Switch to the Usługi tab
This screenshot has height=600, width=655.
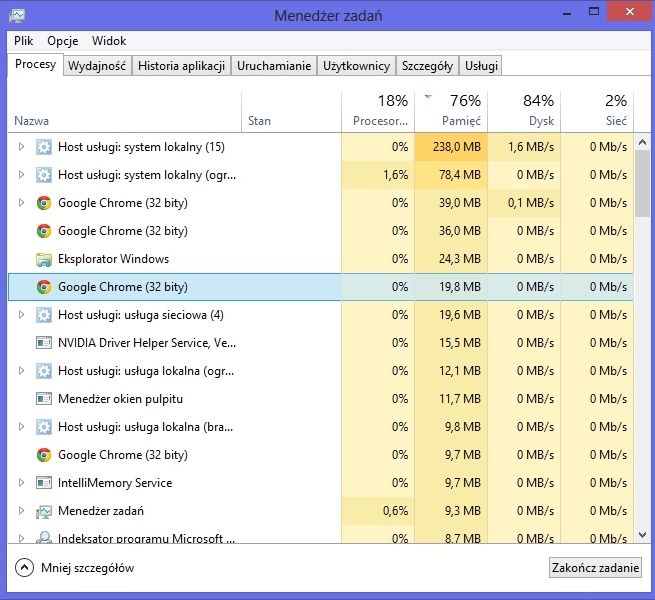481,66
